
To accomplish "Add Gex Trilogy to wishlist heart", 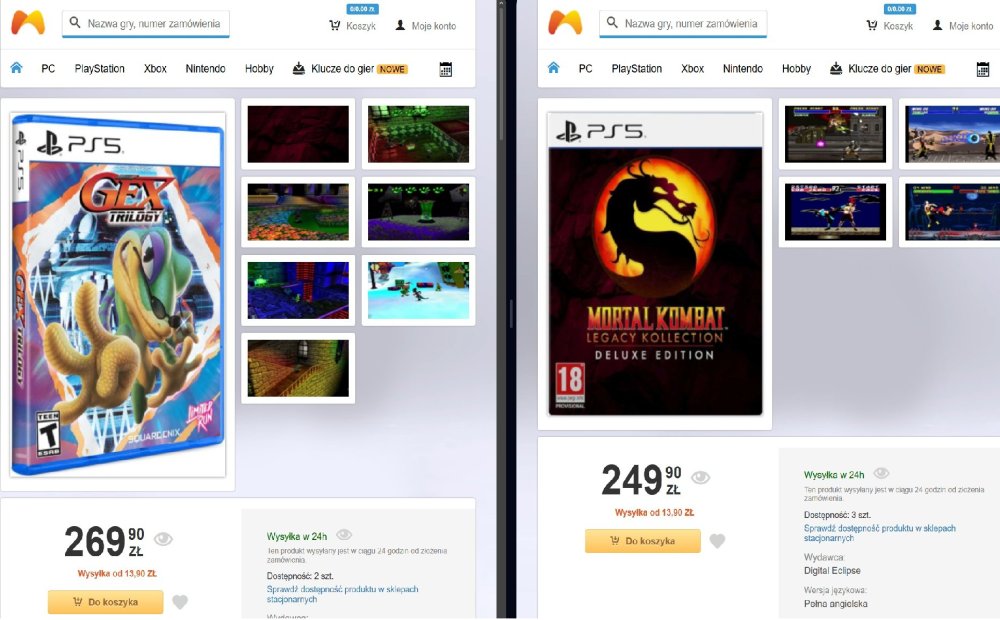I will 180,602.
